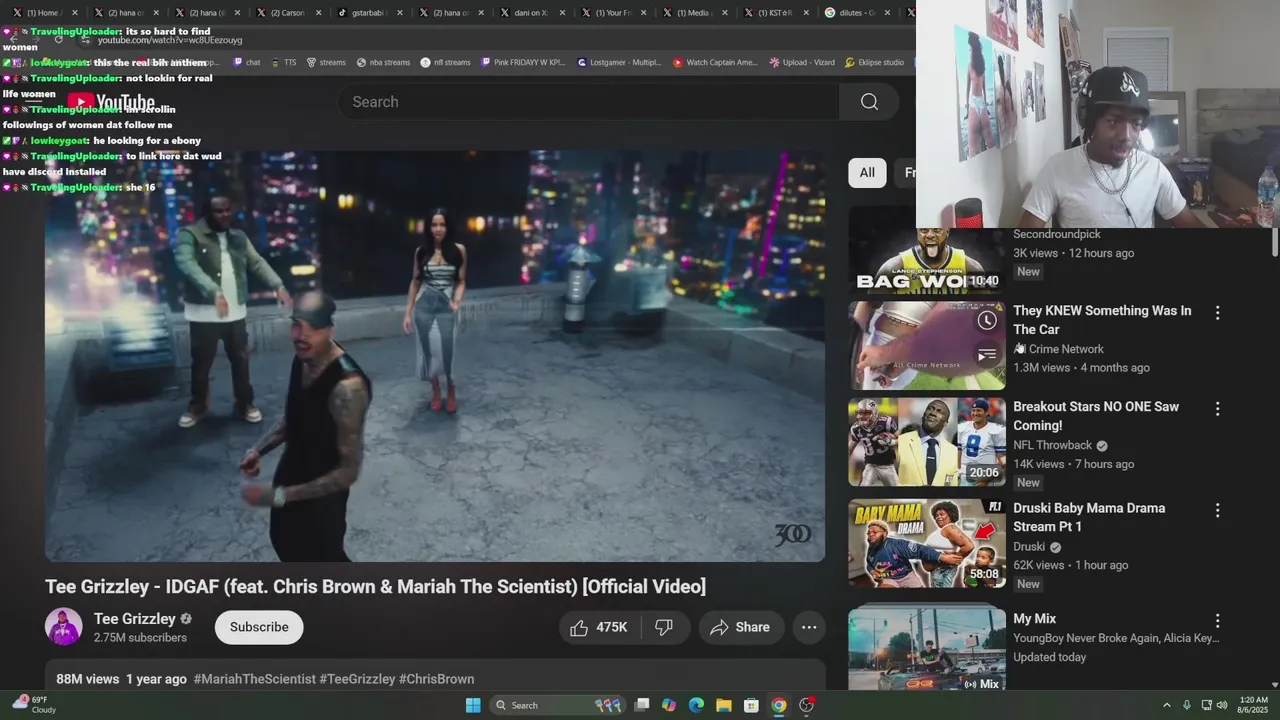
Task: Switch to 'dilutes - G' Google tab
Action: coord(857,13)
